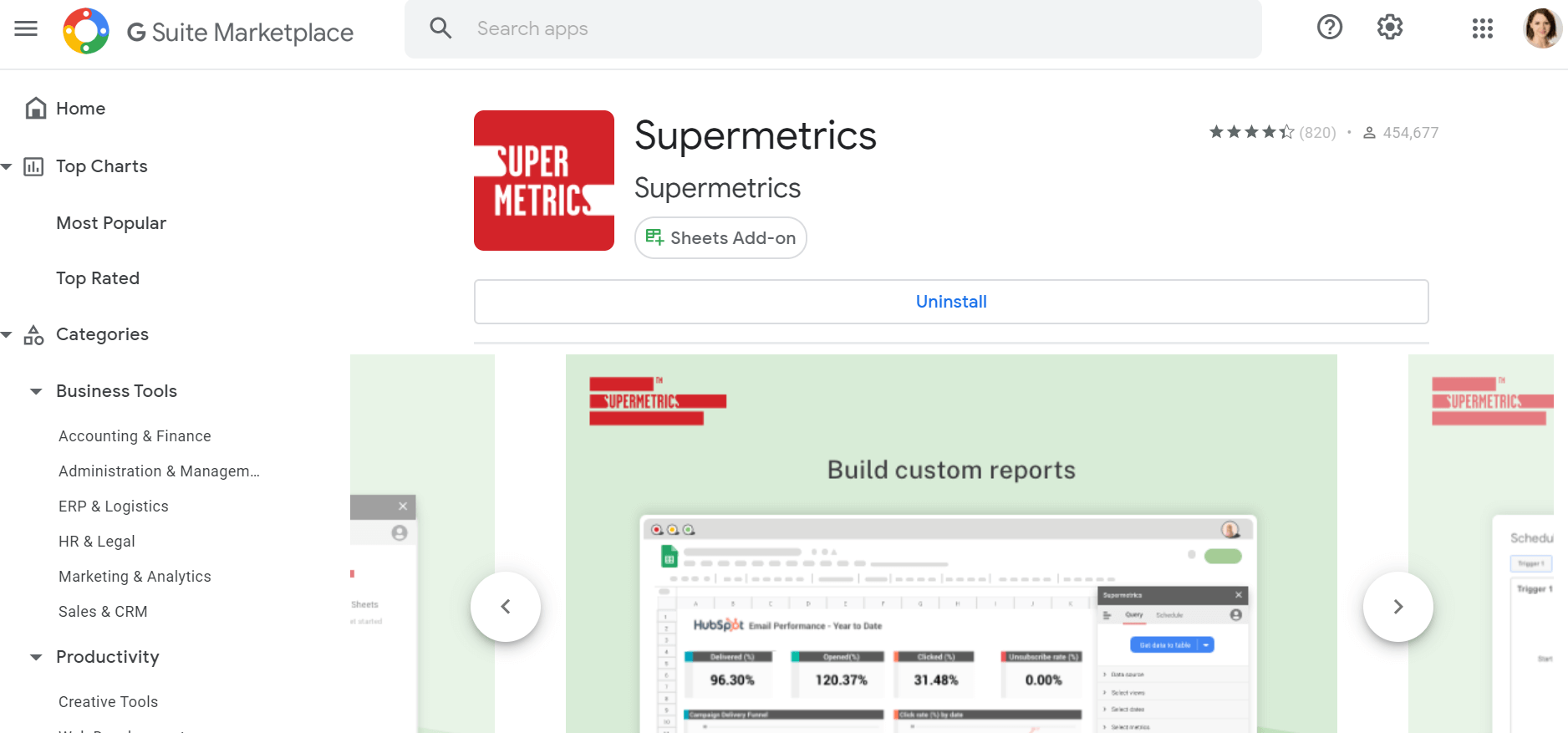Open the Help question mark icon
Viewport: 1568px width, 733px height.
(1329, 28)
